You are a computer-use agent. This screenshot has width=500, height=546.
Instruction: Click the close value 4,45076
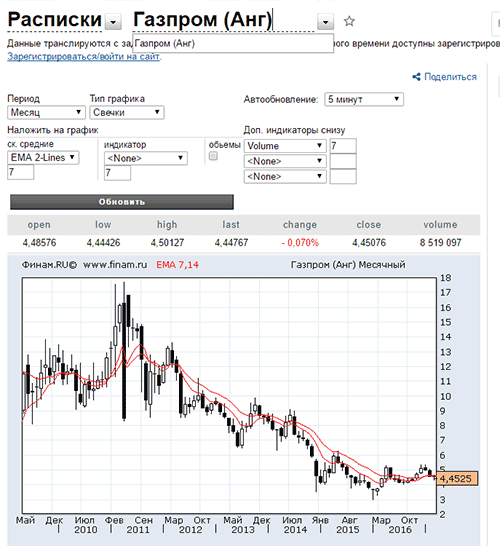[x=369, y=243]
